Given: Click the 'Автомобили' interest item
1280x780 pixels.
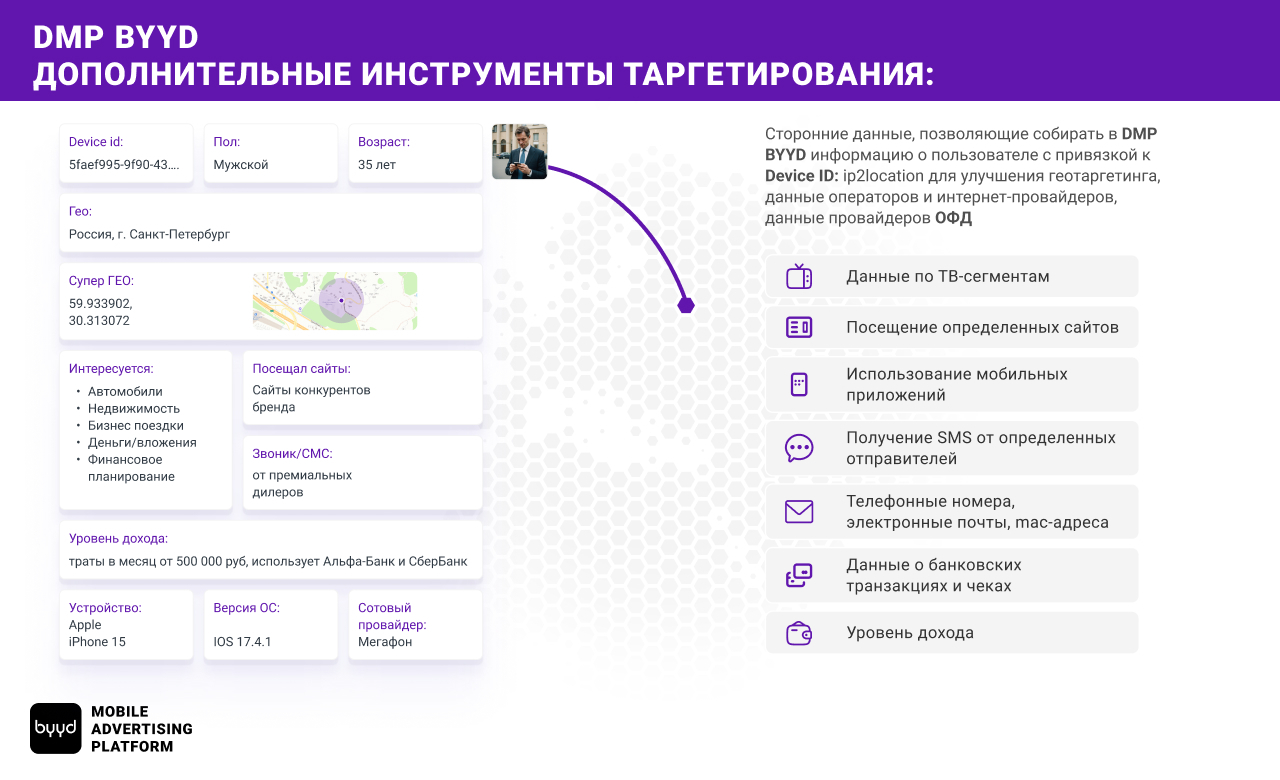Looking at the screenshot, I should pyautogui.click(x=125, y=392).
